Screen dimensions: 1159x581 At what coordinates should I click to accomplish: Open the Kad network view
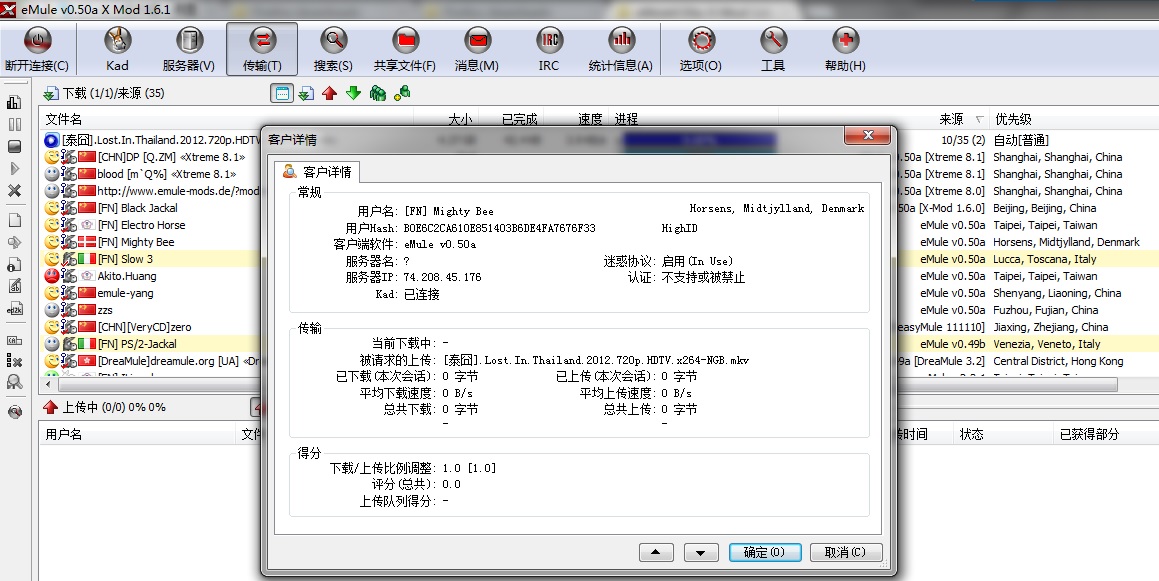tap(117, 50)
